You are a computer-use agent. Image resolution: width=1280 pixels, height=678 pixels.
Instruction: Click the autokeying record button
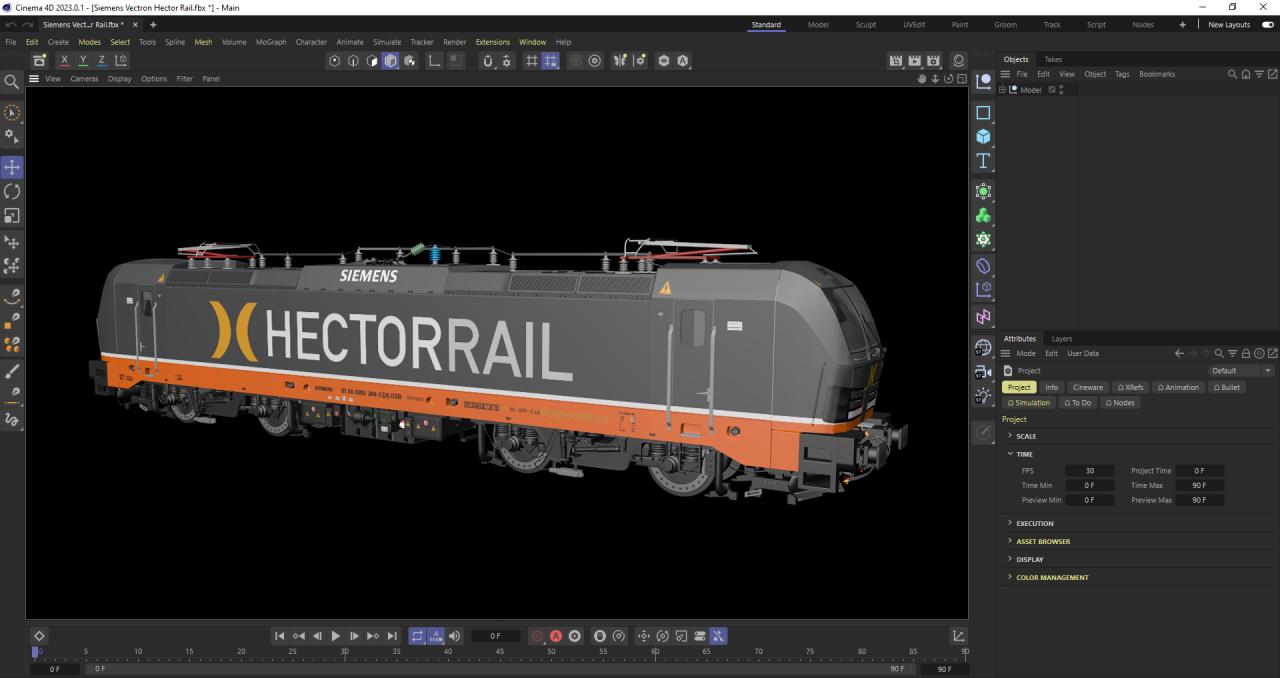point(556,636)
